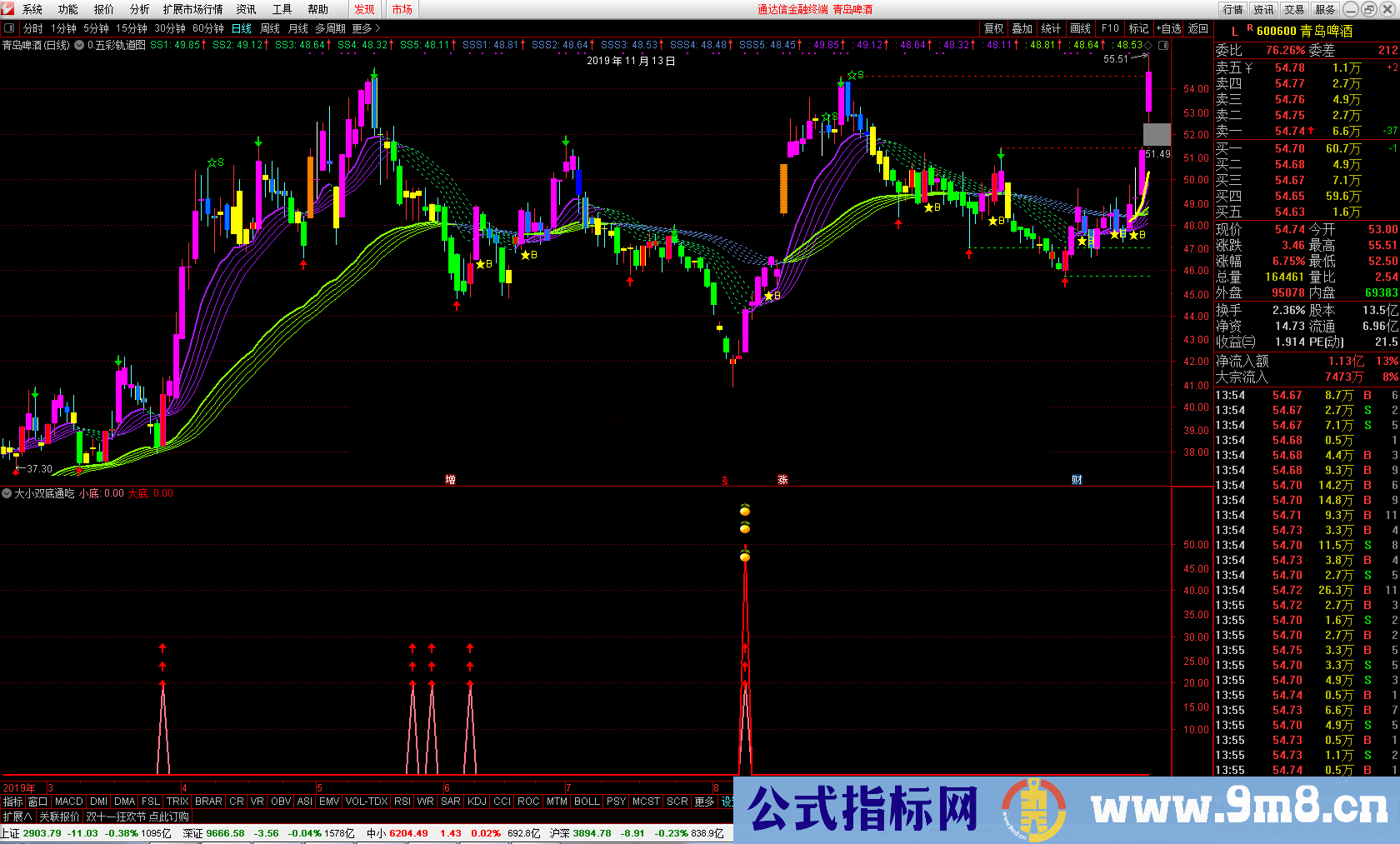Select the 日线 period
The height and width of the screenshot is (844, 1400).
click(242, 28)
